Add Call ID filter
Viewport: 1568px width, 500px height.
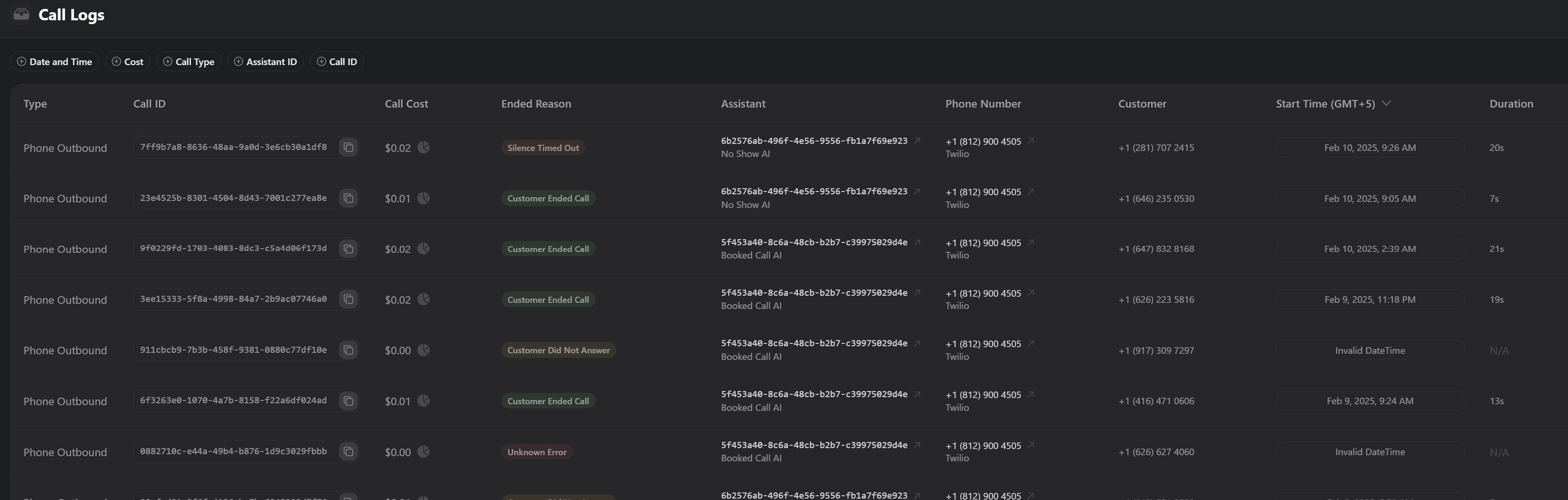coord(337,61)
